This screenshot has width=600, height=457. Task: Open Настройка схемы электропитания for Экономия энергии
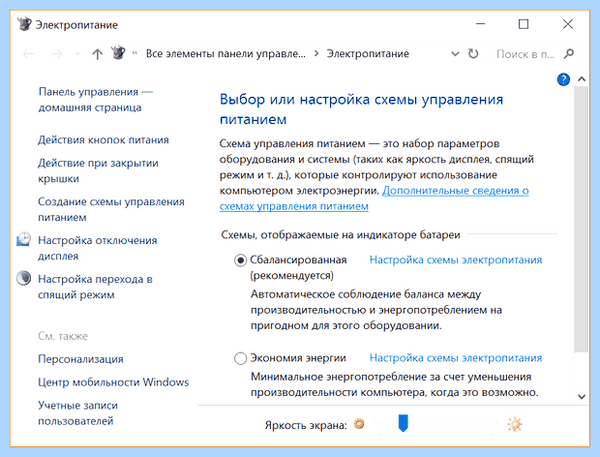coord(456,358)
